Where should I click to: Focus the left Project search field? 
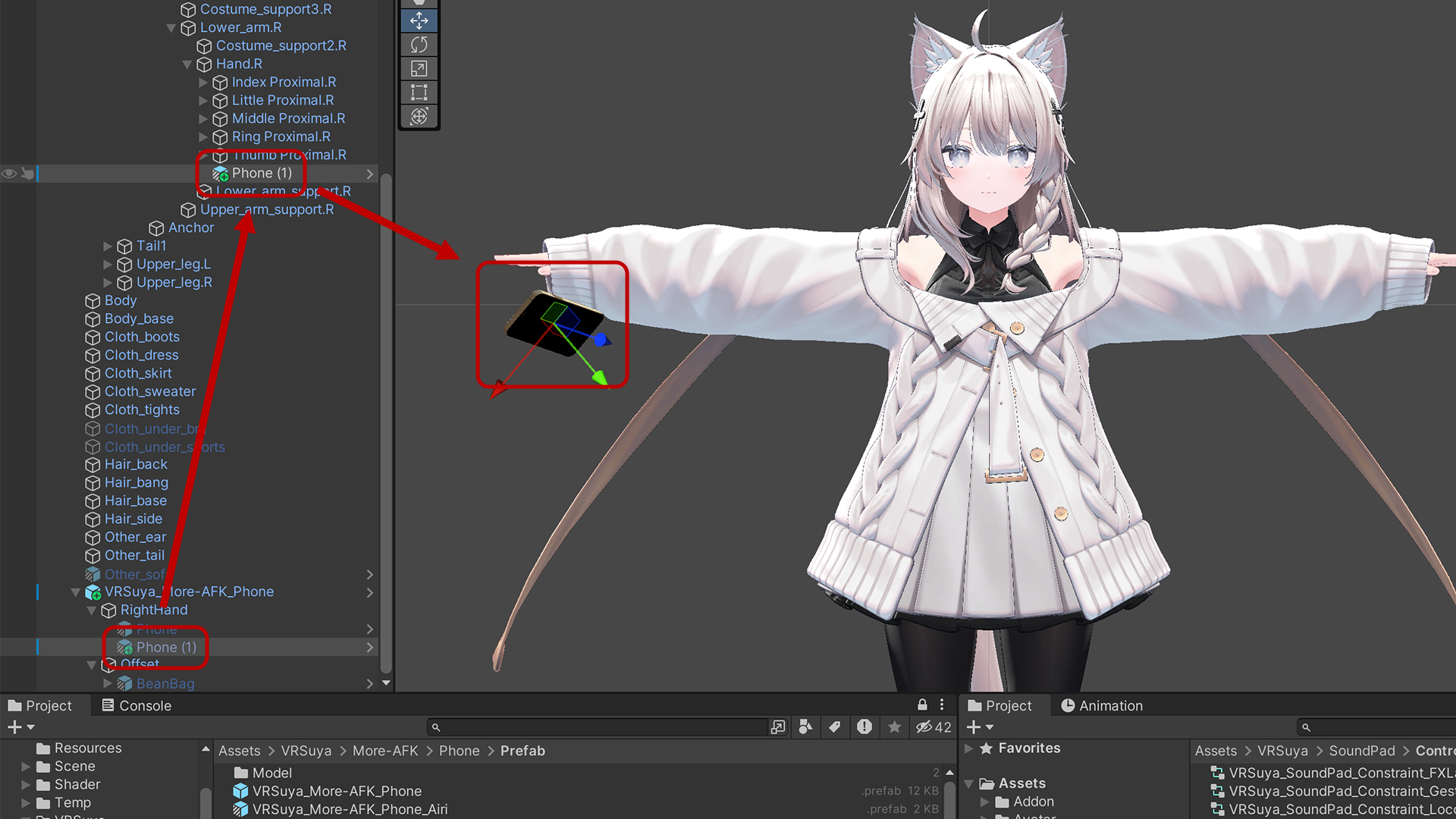coord(598,727)
